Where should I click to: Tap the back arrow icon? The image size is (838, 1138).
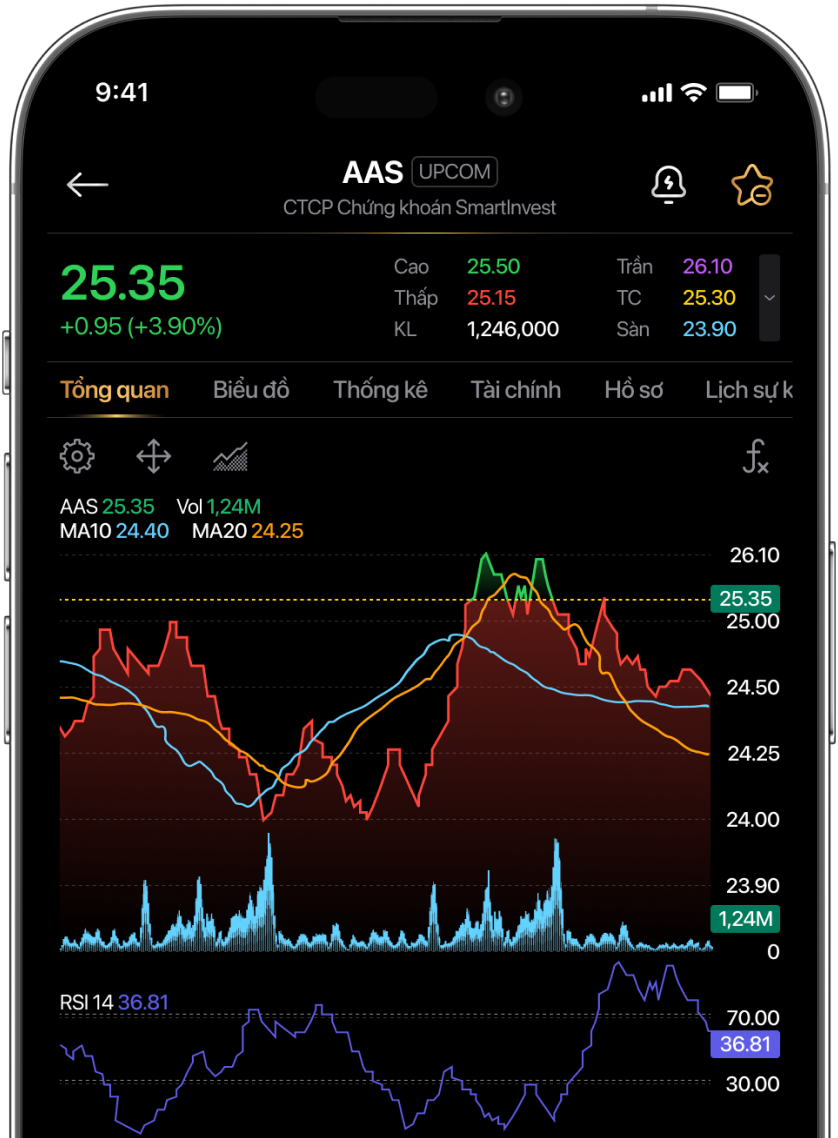tap(87, 185)
